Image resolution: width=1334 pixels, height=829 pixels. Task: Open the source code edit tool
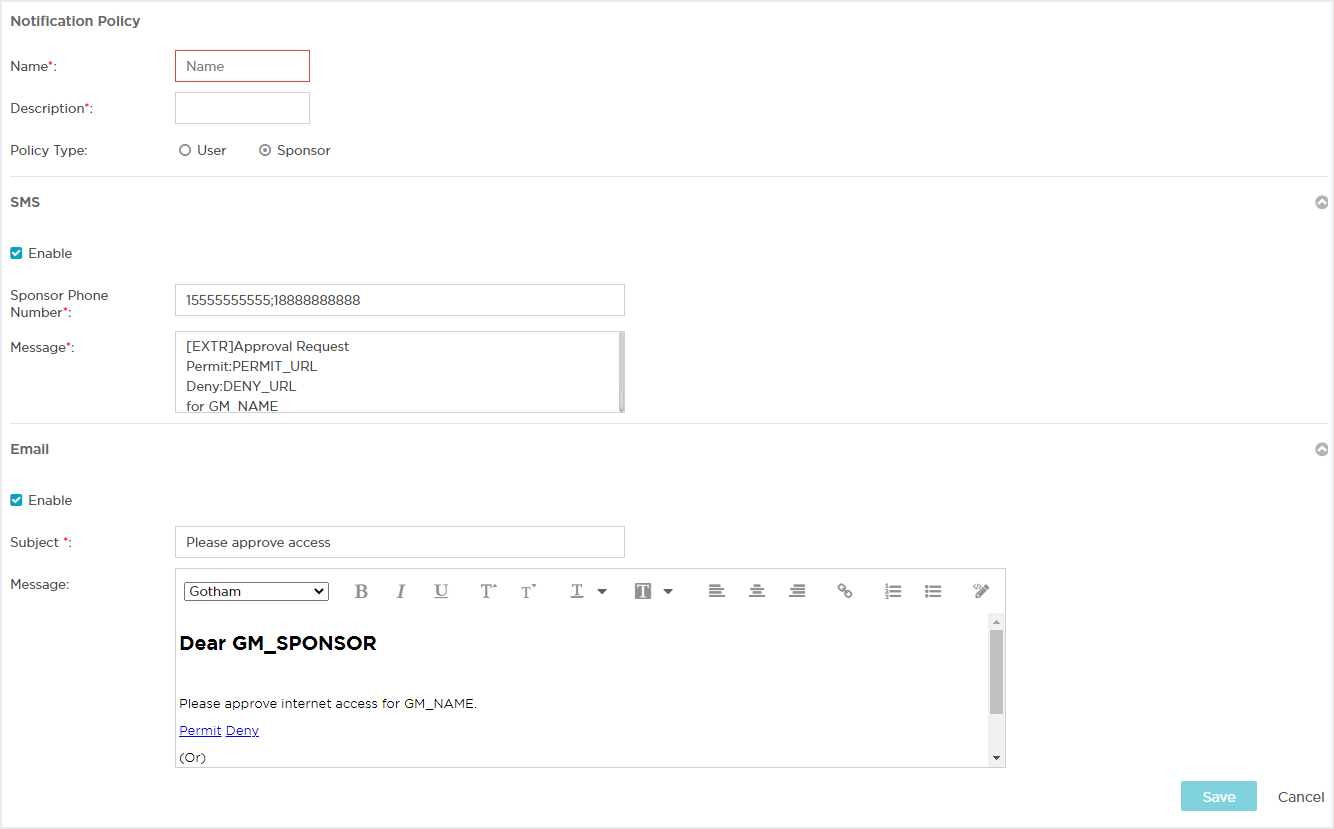point(981,591)
